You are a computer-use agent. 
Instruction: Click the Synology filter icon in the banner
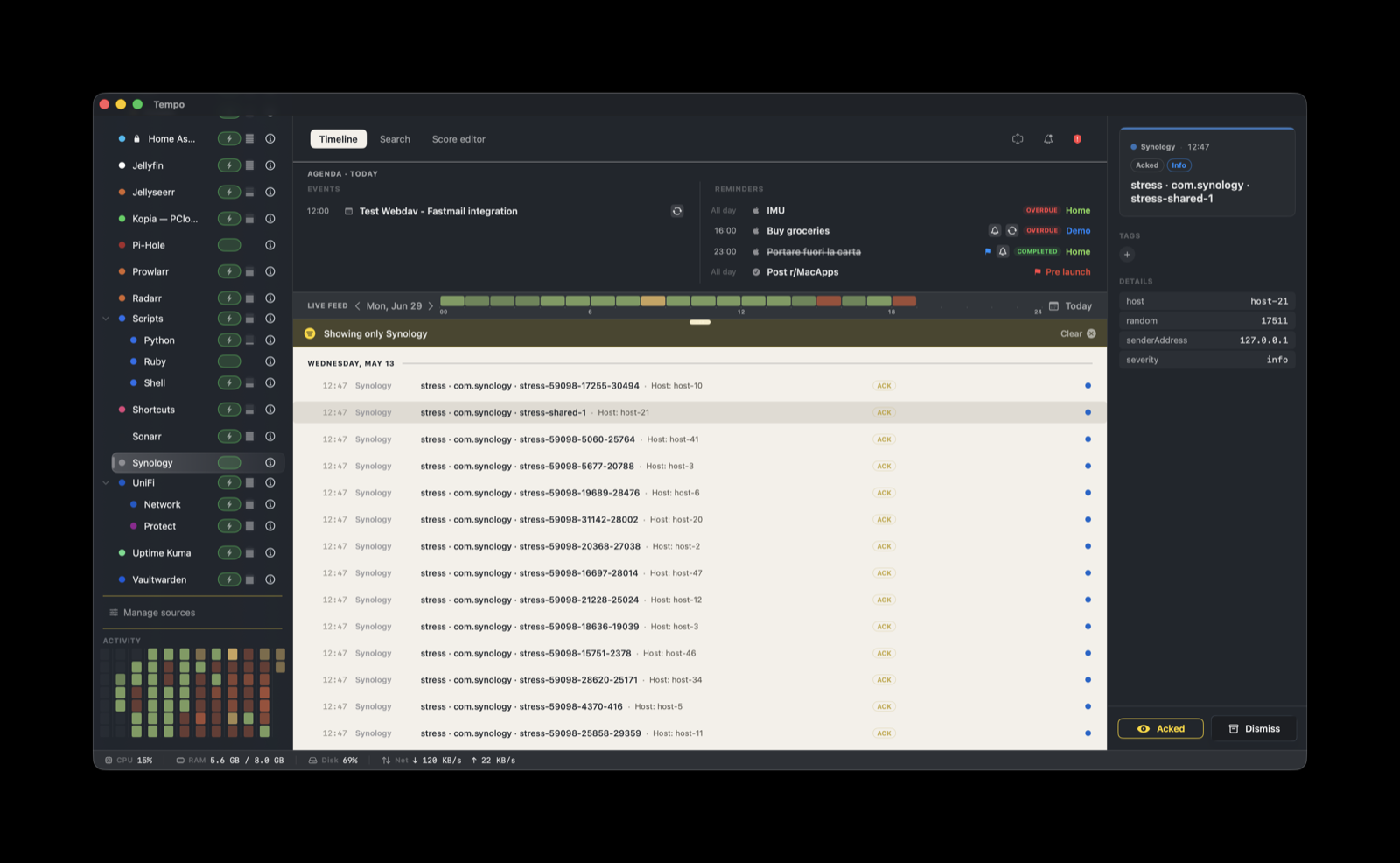point(310,333)
